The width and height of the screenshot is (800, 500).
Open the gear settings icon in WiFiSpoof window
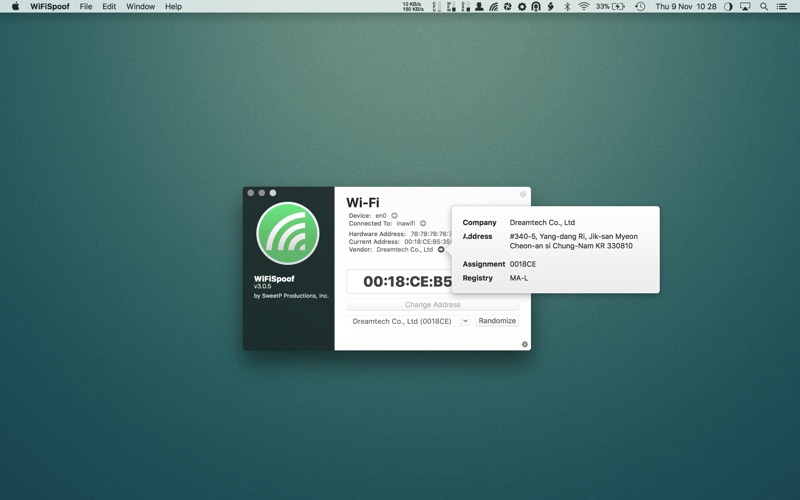coord(524,344)
